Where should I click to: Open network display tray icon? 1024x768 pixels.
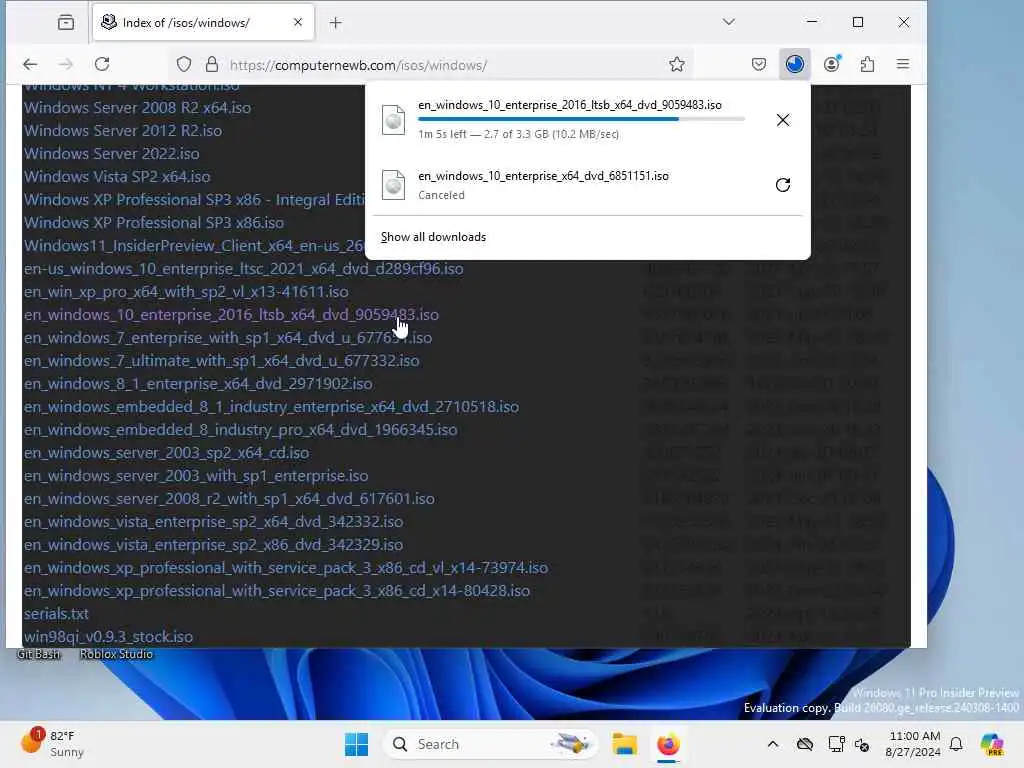tap(836, 744)
